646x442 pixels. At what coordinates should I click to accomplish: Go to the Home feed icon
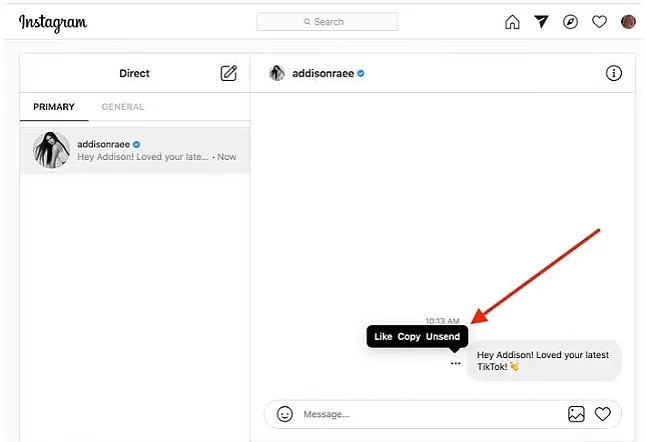click(512, 22)
